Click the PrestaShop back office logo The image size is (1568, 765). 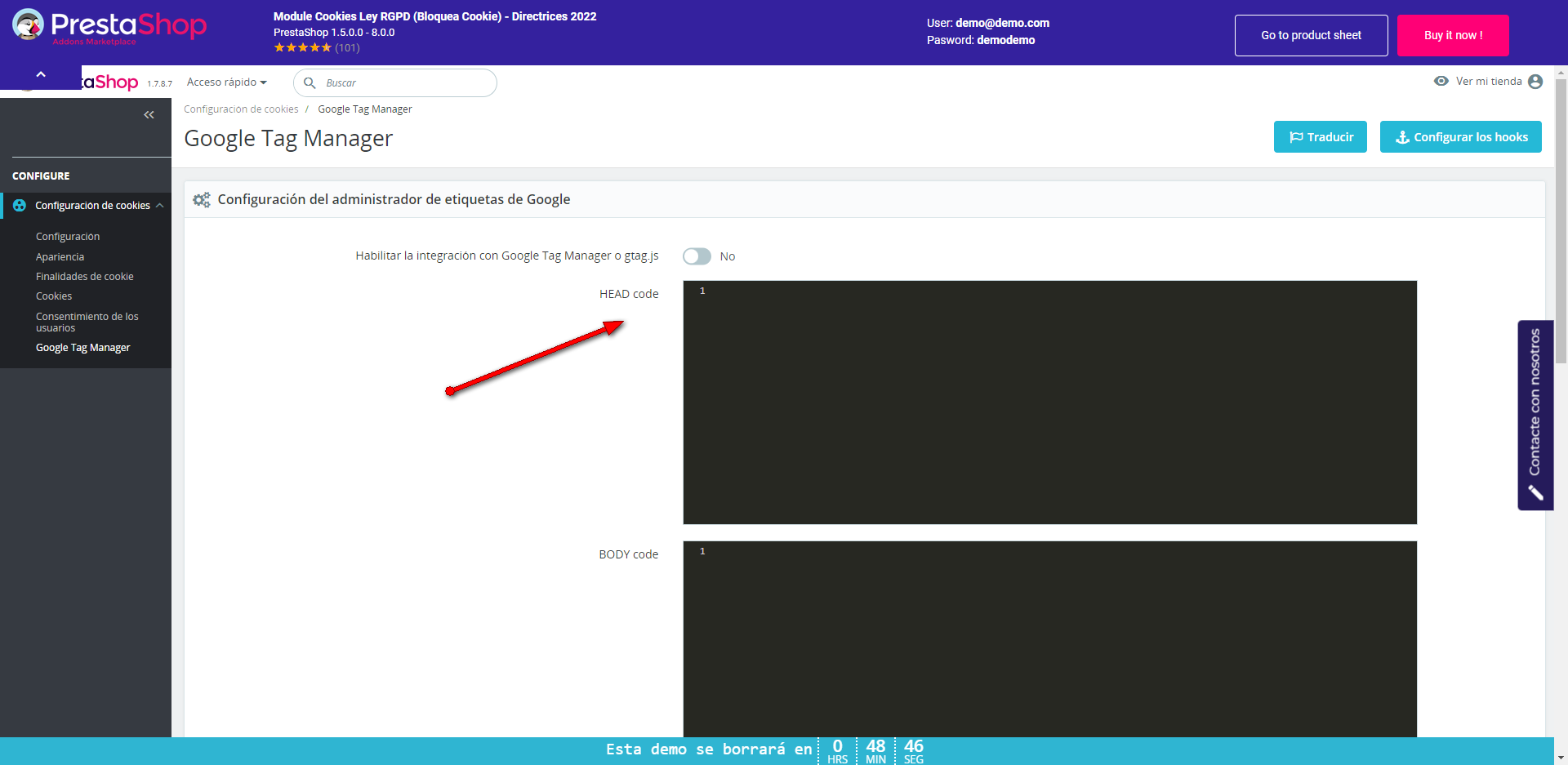click(110, 82)
